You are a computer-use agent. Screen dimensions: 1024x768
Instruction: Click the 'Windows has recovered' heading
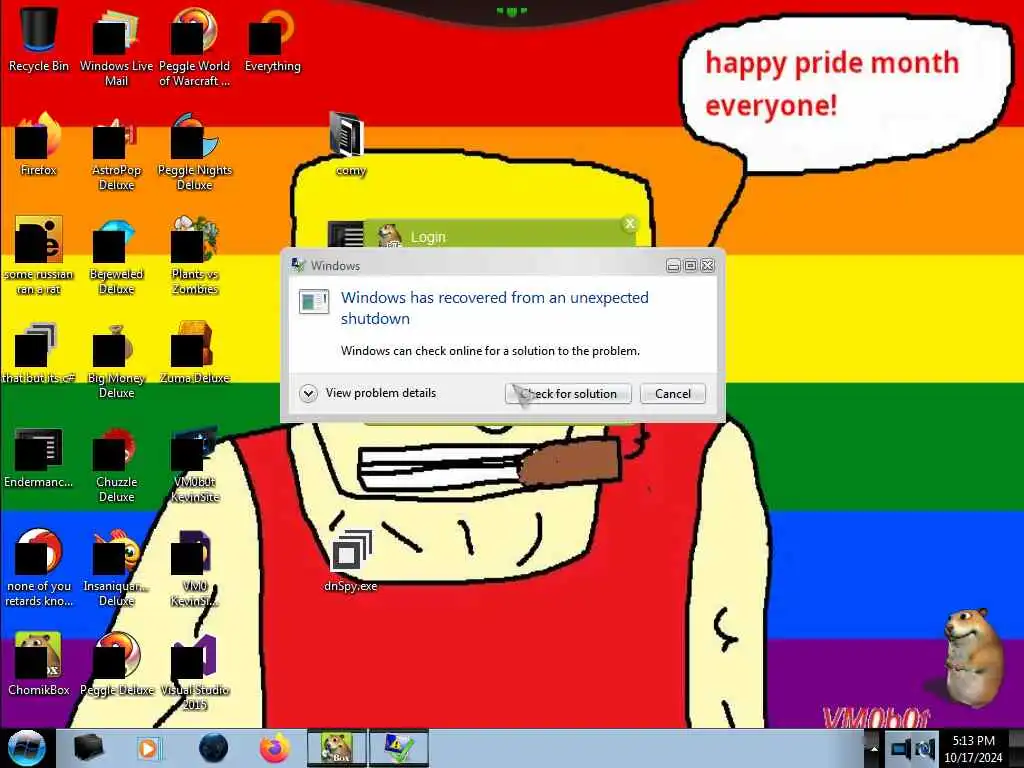[495, 308]
